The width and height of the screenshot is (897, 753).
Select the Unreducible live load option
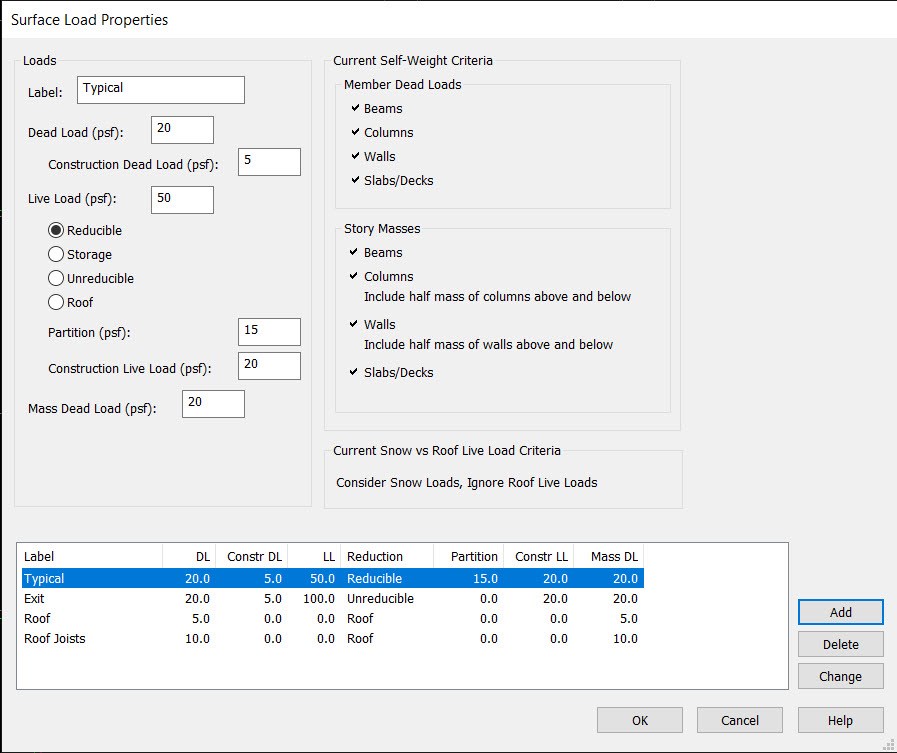click(x=56, y=279)
